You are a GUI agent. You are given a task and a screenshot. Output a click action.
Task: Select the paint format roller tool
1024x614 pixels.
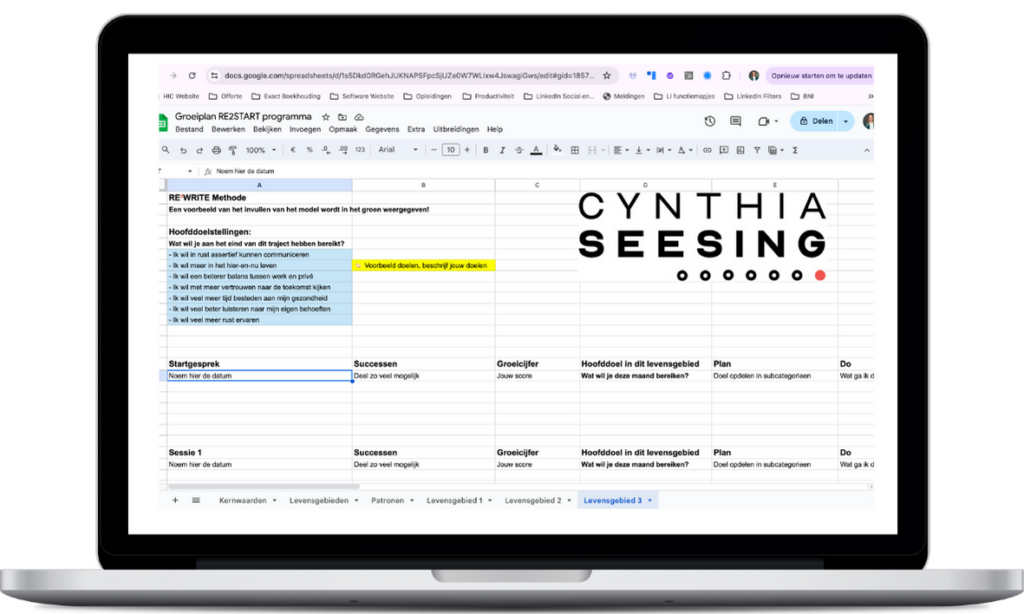click(x=232, y=150)
